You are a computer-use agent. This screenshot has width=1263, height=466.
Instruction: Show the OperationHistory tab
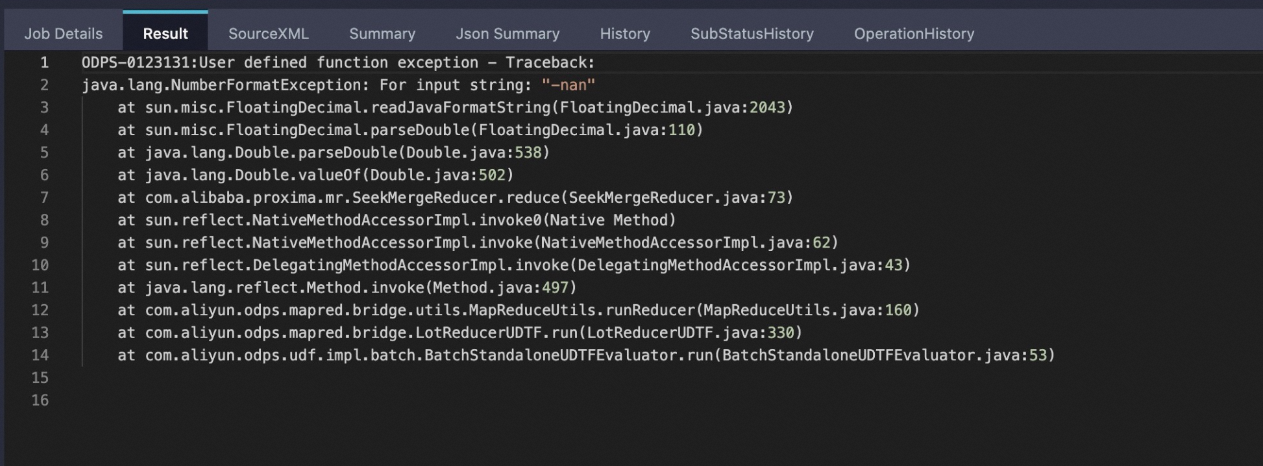[x=913, y=34]
